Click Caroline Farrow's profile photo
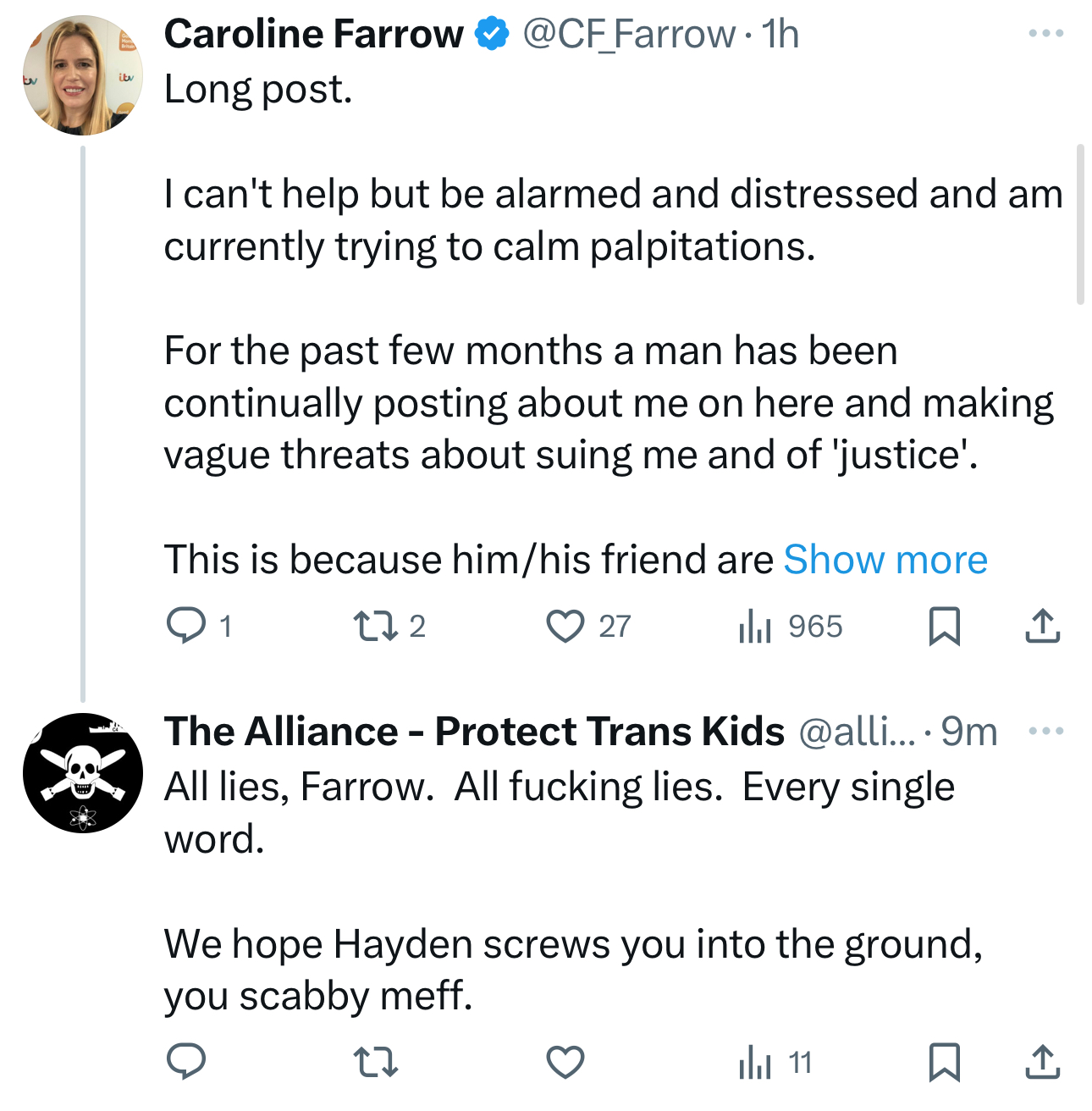The image size is (1092, 1111). (x=82, y=76)
